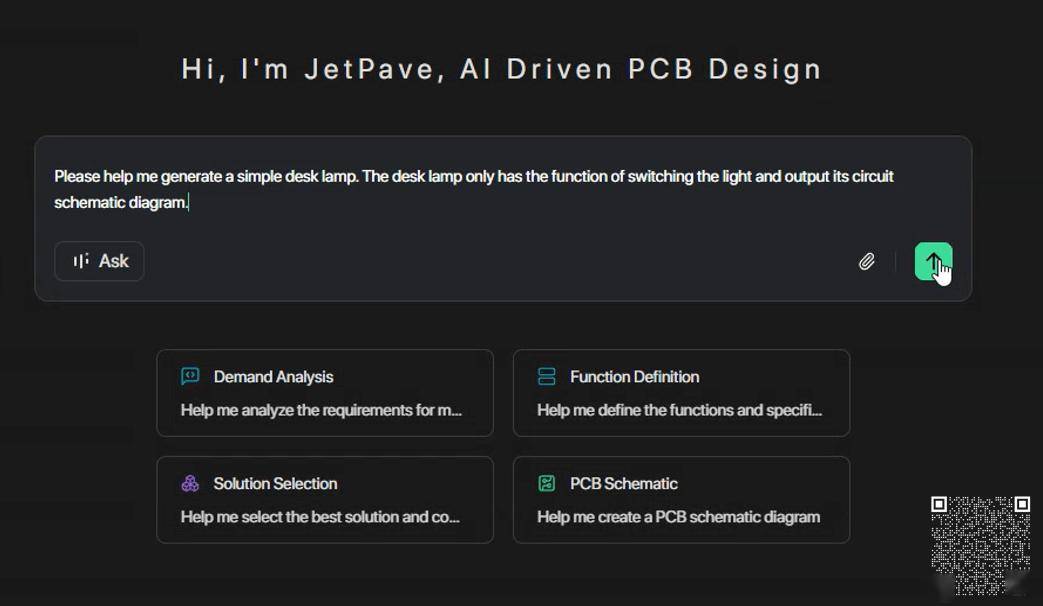Toggle the Ask mode button
Image resolution: width=1043 pixels, height=606 pixels.
99,261
